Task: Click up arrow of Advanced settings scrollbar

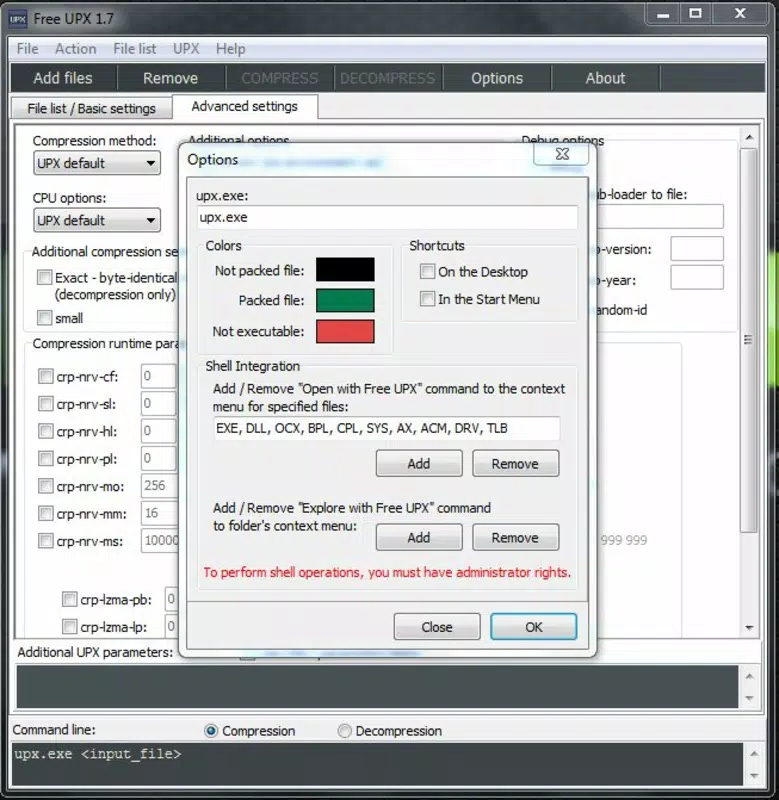Action: [749, 137]
